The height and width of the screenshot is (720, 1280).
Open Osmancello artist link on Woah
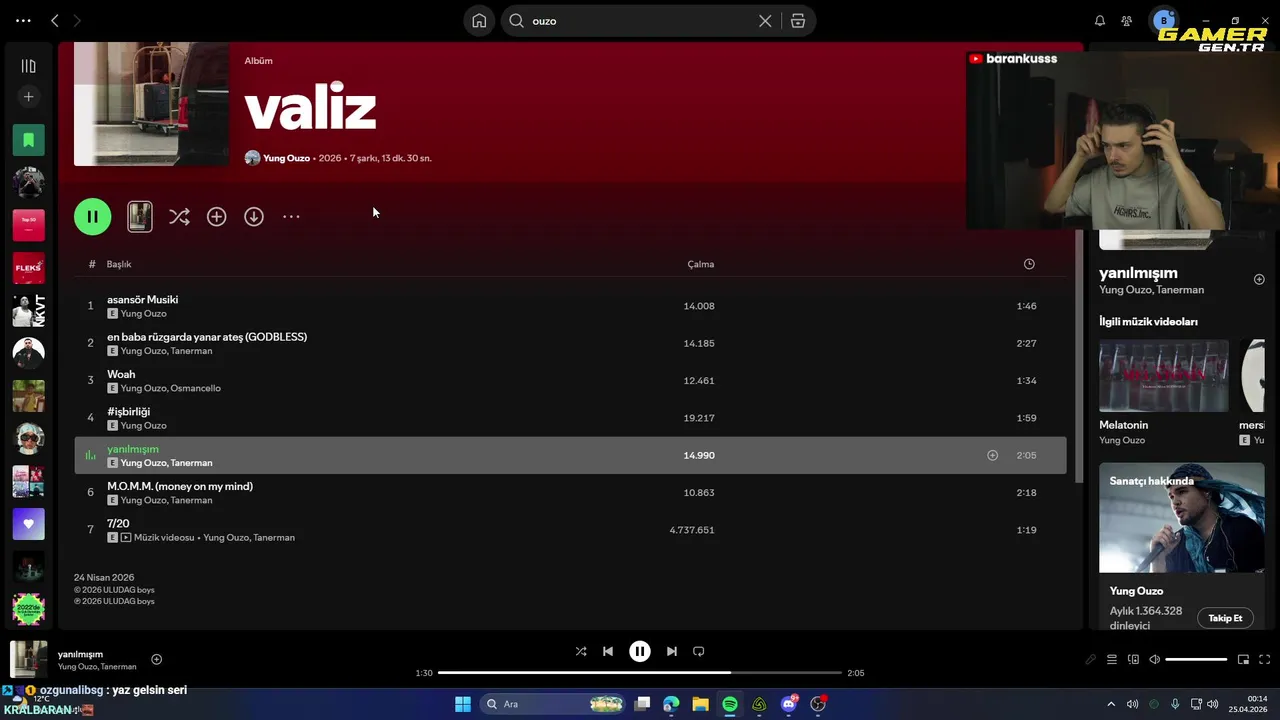click(196, 388)
